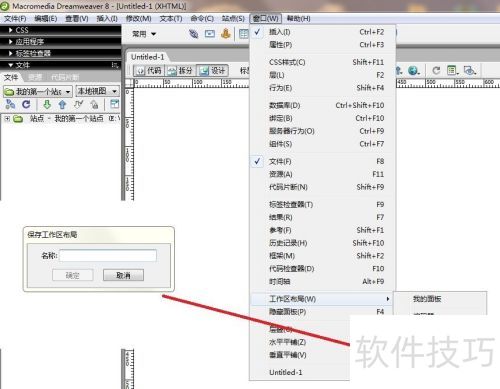Click the Preview in Browser globe icon

click(414, 70)
